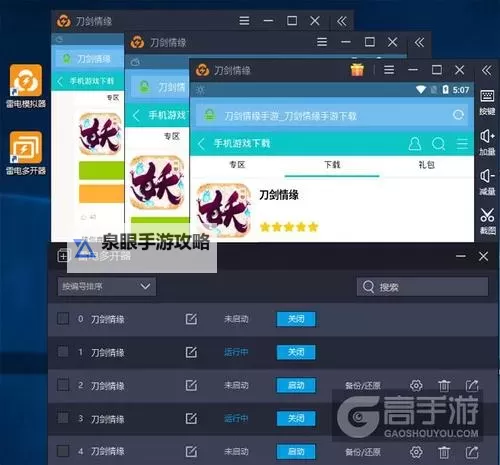
Task: Tick the checkbox for instance 4 刀剑情缘
Action: tap(63, 452)
